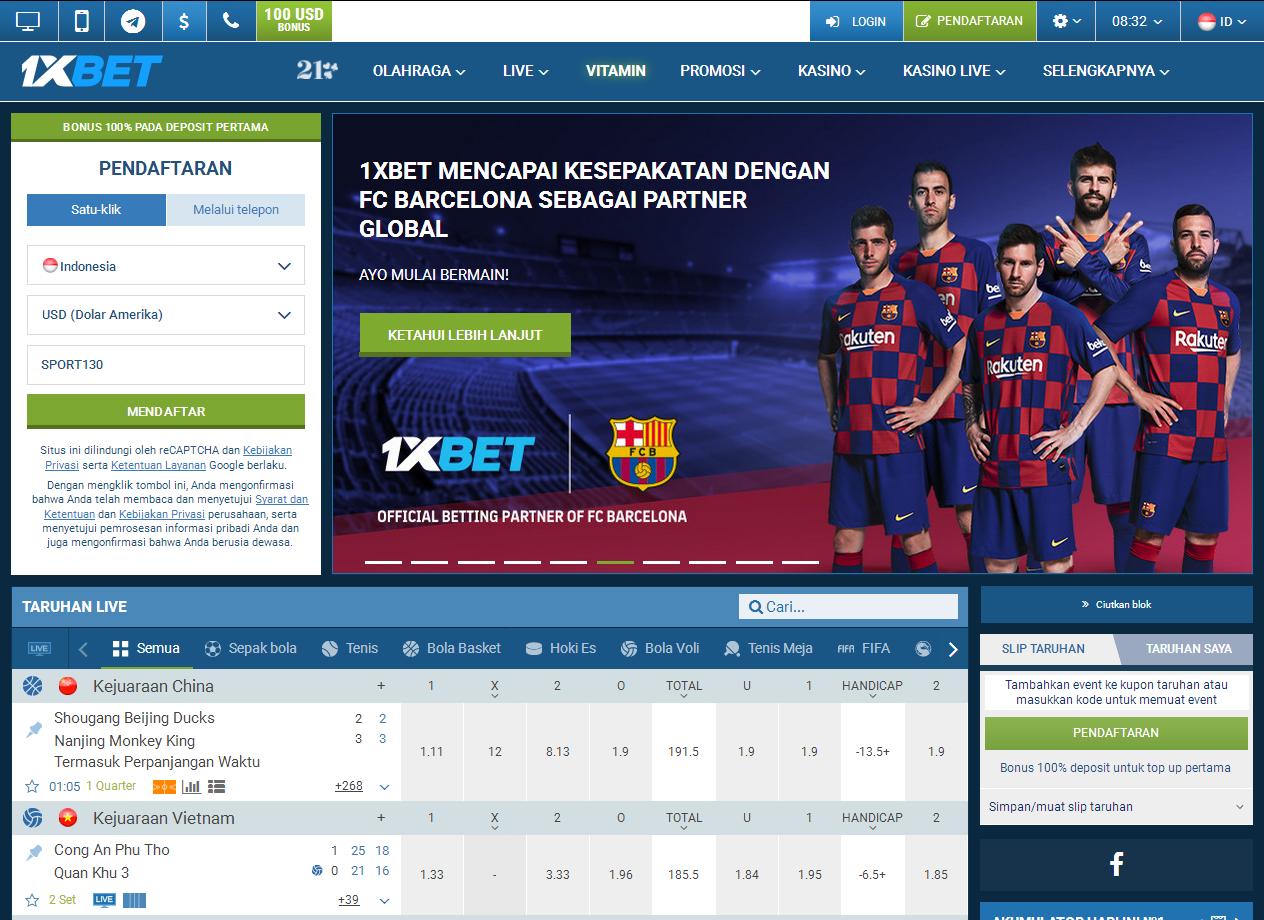This screenshot has width=1264, height=920.
Task: Click KETAHUI LEBIH LANJUT banner button
Action: (x=465, y=335)
